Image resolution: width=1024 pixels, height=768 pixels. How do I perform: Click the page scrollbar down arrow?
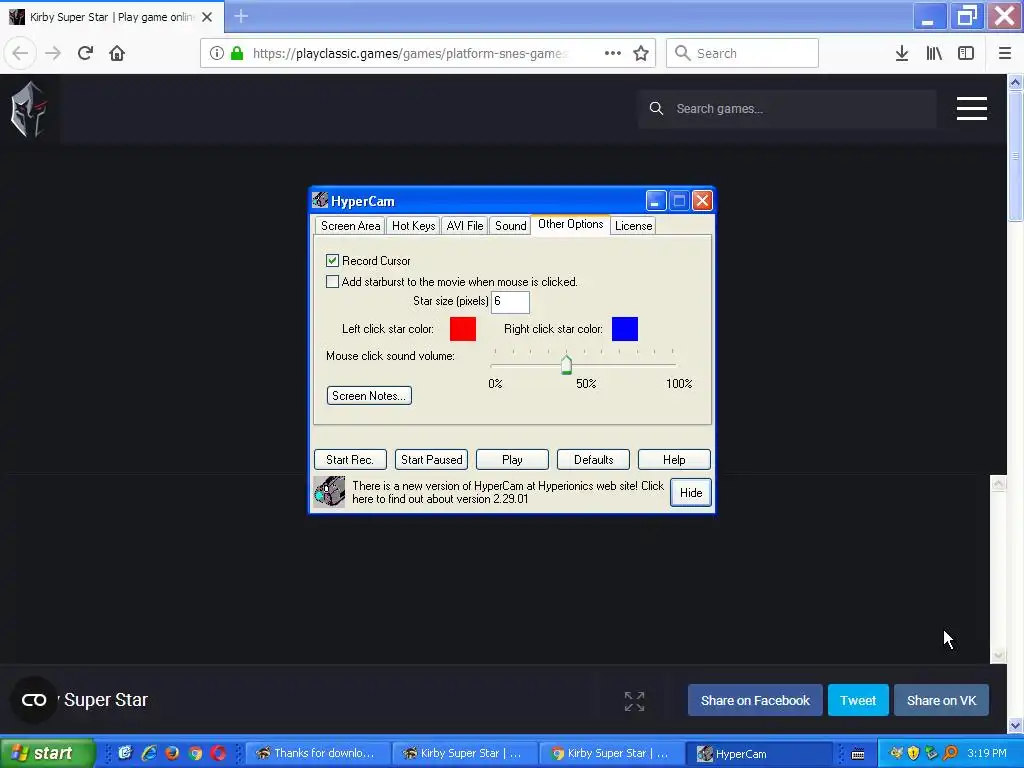click(1016, 726)
